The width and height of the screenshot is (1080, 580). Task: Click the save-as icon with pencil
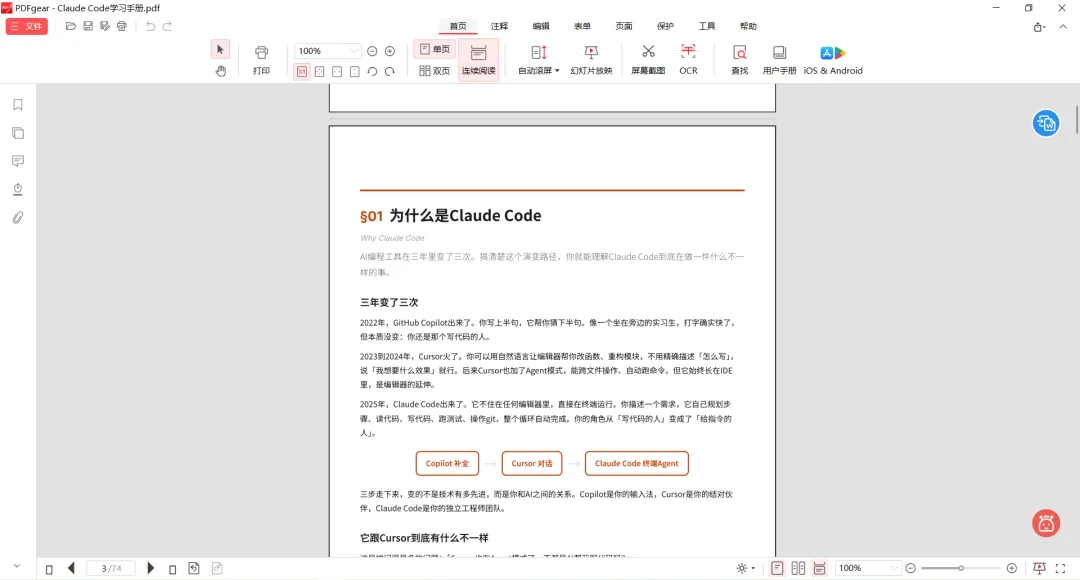point(105,26)
